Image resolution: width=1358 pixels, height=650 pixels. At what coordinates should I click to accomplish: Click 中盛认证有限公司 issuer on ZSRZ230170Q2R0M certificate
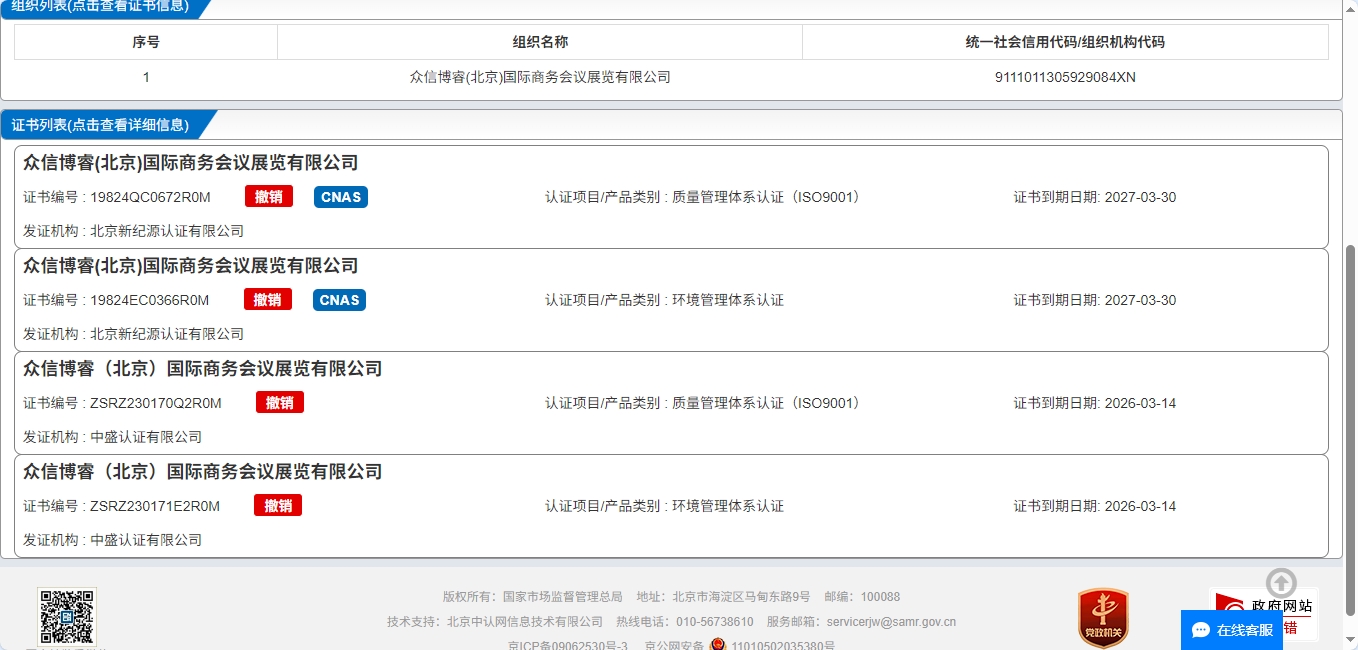[x=146, y=437]
